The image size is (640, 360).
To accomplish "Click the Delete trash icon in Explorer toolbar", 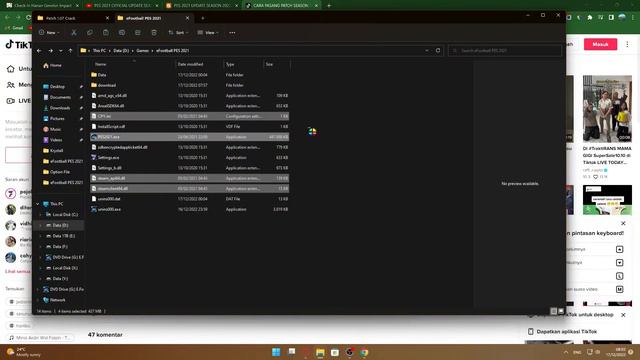I will click(x=154, y=33).
